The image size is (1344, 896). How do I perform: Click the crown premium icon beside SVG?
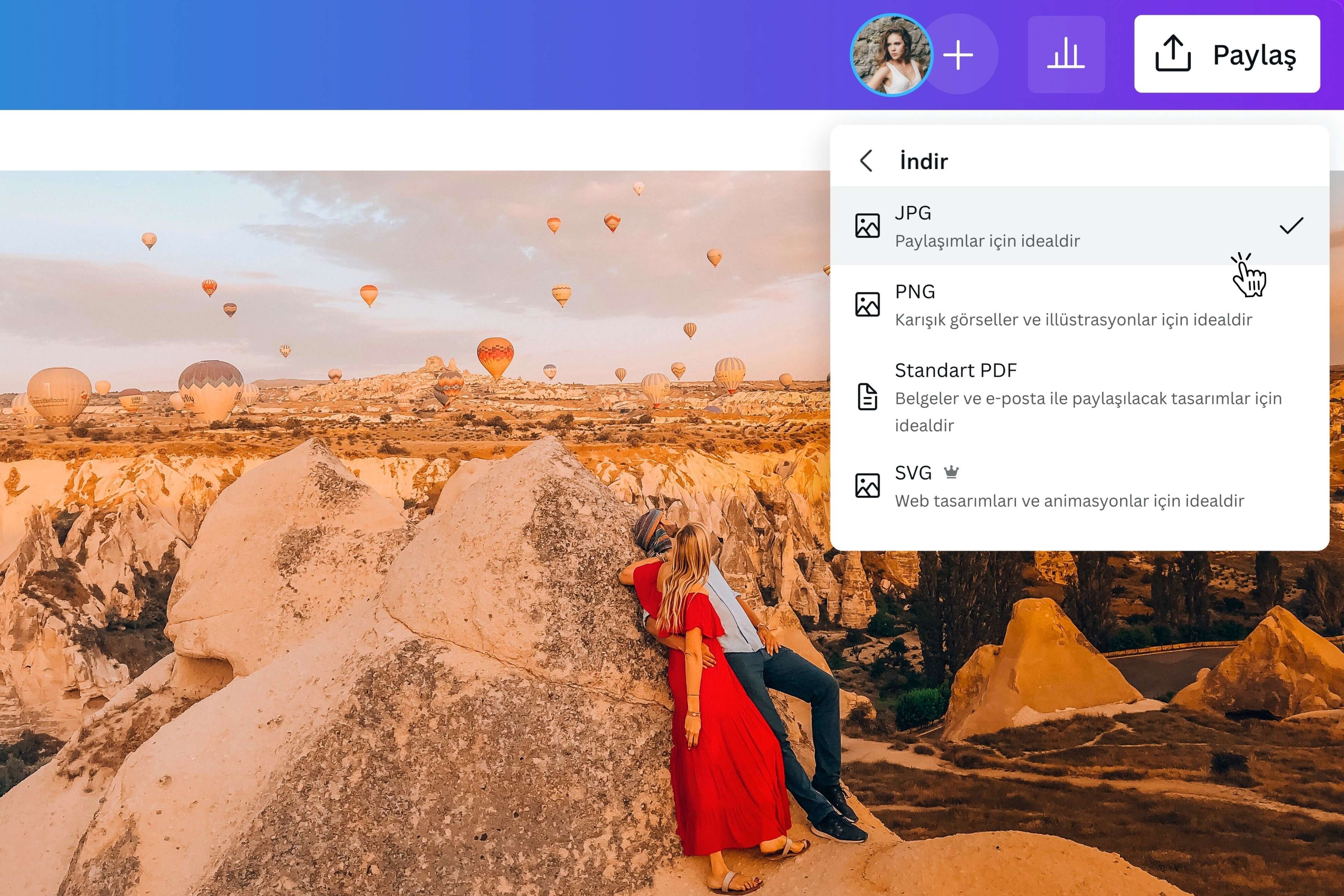[951, 472]
